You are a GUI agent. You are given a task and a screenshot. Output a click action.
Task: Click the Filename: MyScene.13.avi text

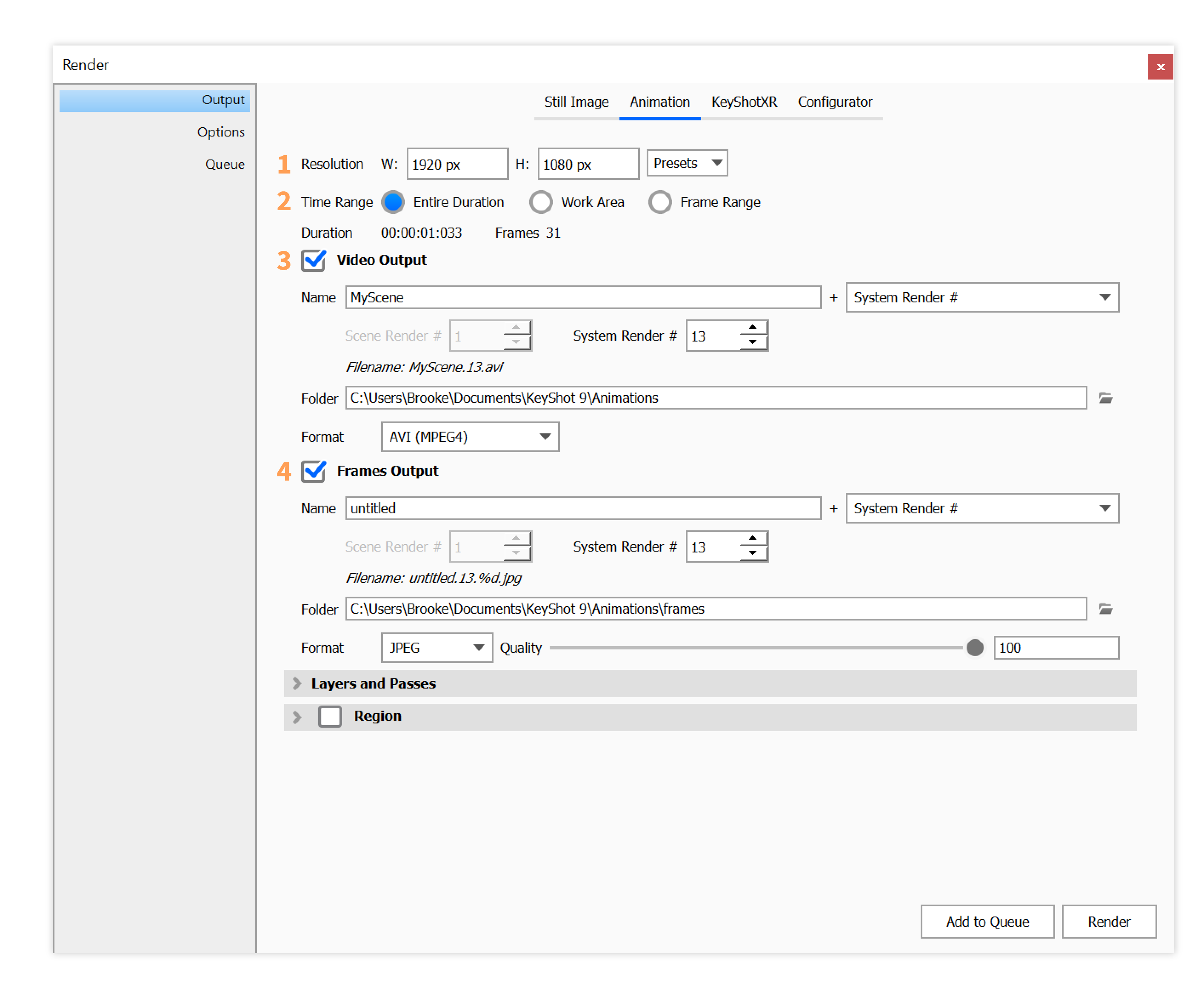coord(424,368)
